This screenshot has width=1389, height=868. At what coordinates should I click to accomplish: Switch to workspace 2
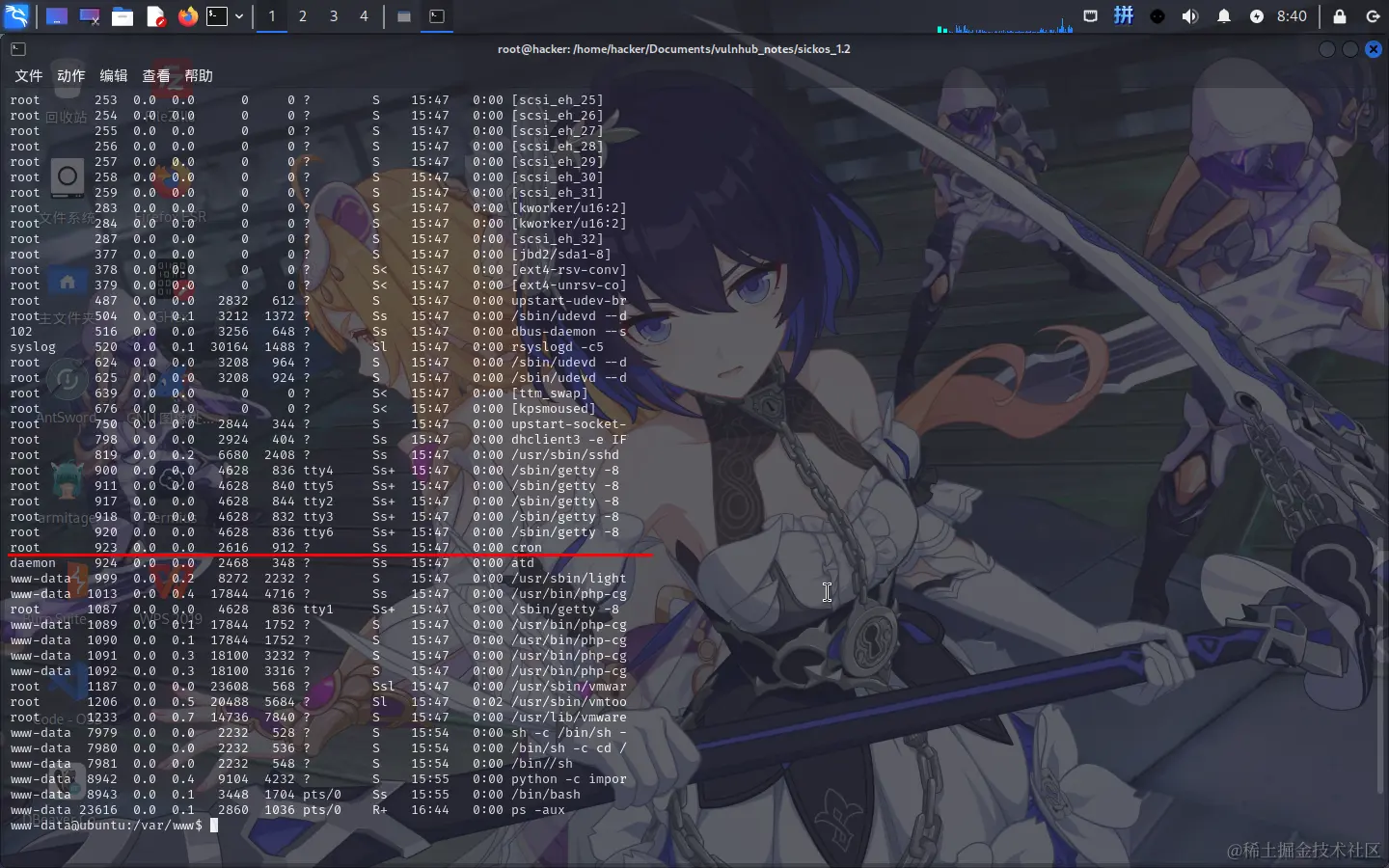[303, 16]
